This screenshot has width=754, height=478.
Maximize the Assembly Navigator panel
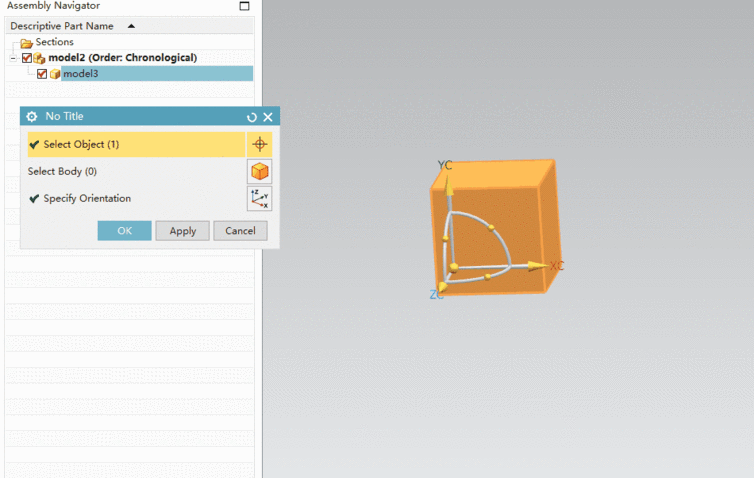coord(244,6)
